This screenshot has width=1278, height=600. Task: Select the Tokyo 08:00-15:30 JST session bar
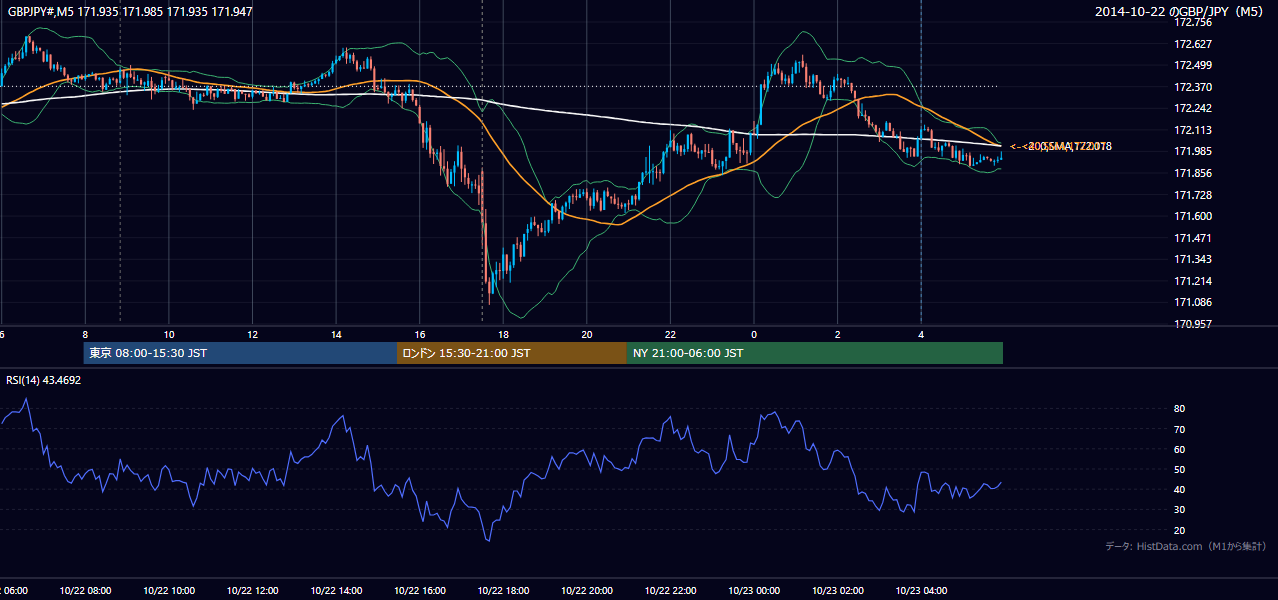pyautogui.click(x=240, y=353)
